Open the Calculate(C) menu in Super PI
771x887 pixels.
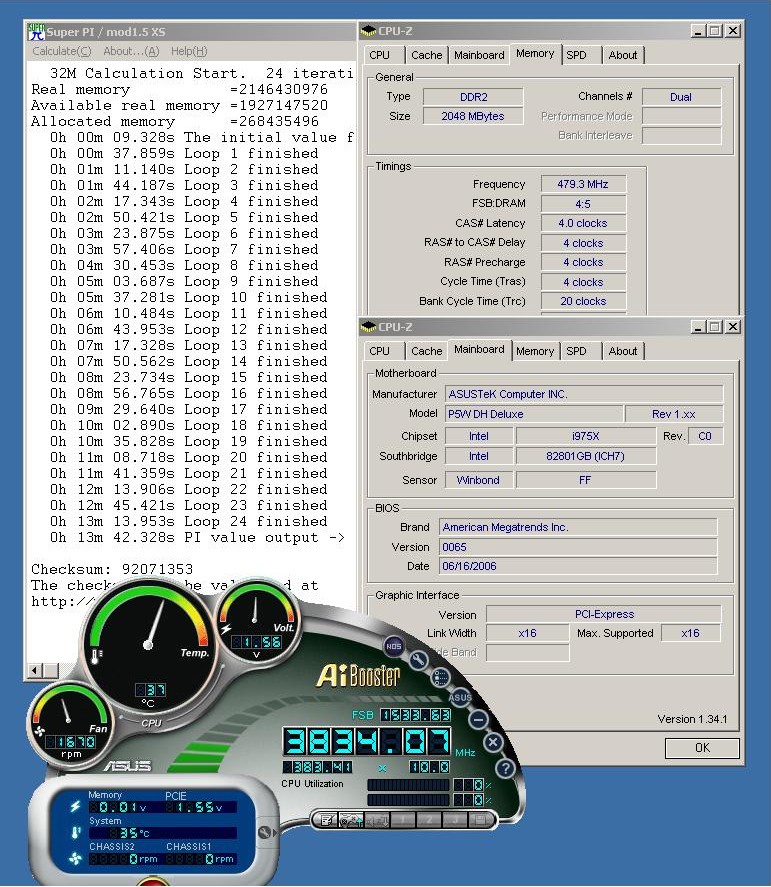pyautogui.click(x=62, y=51)
